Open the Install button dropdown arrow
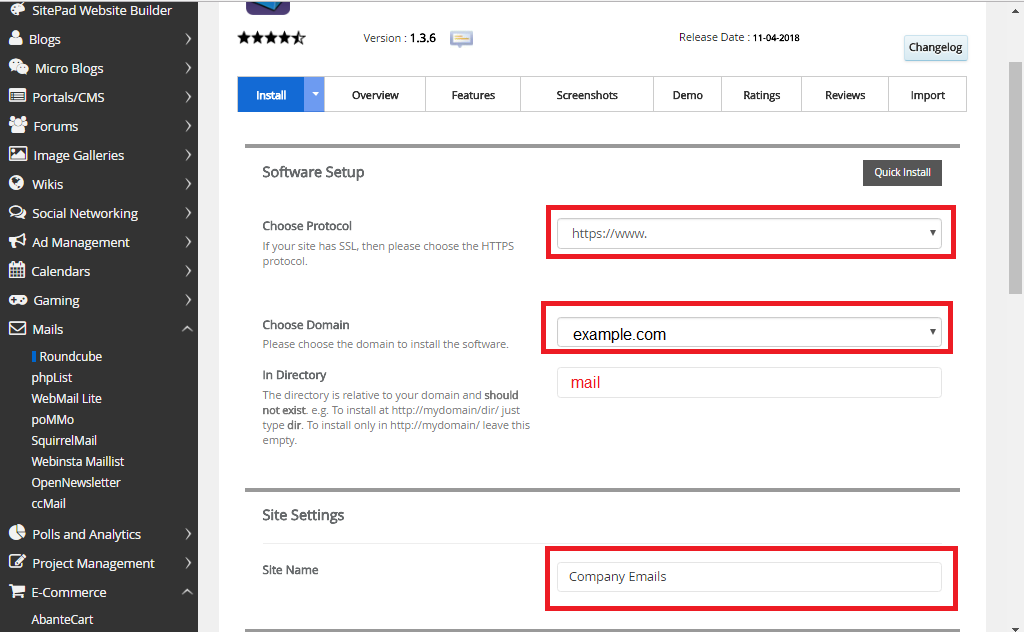1024x632 pixels. pyautogui.click(x=313, y=94)
